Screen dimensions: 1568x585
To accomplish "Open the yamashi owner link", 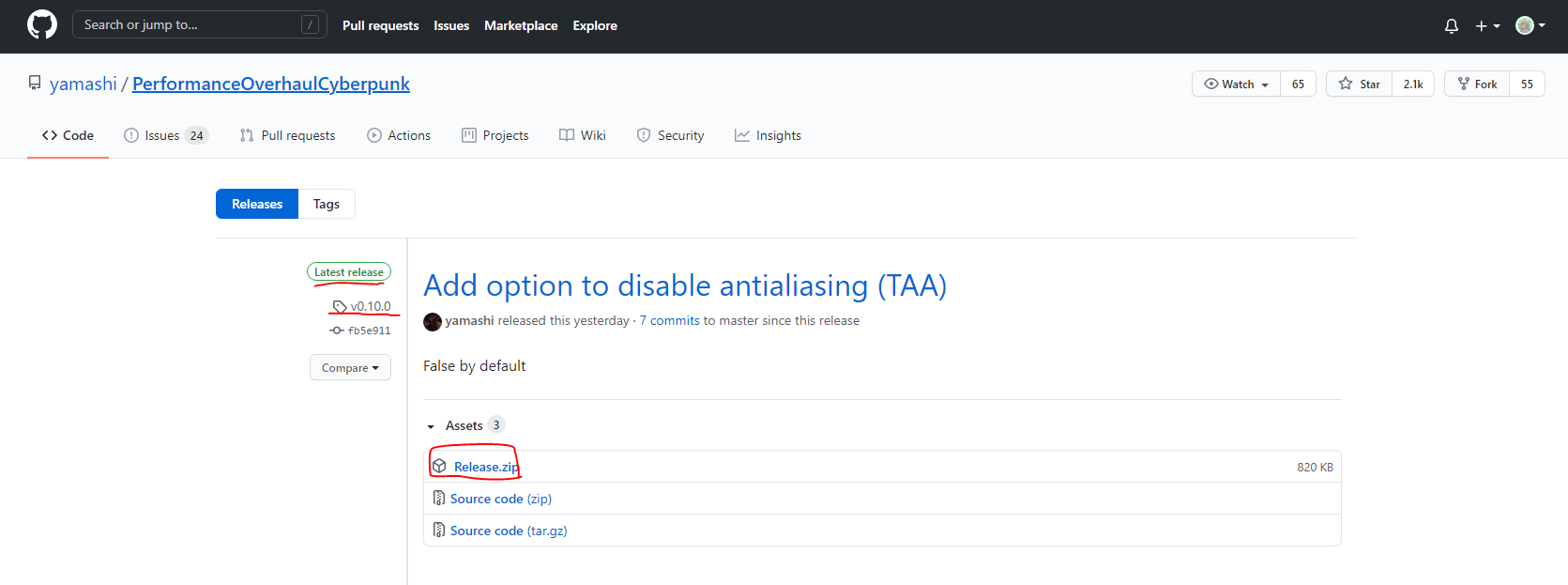I will (84, 84).
